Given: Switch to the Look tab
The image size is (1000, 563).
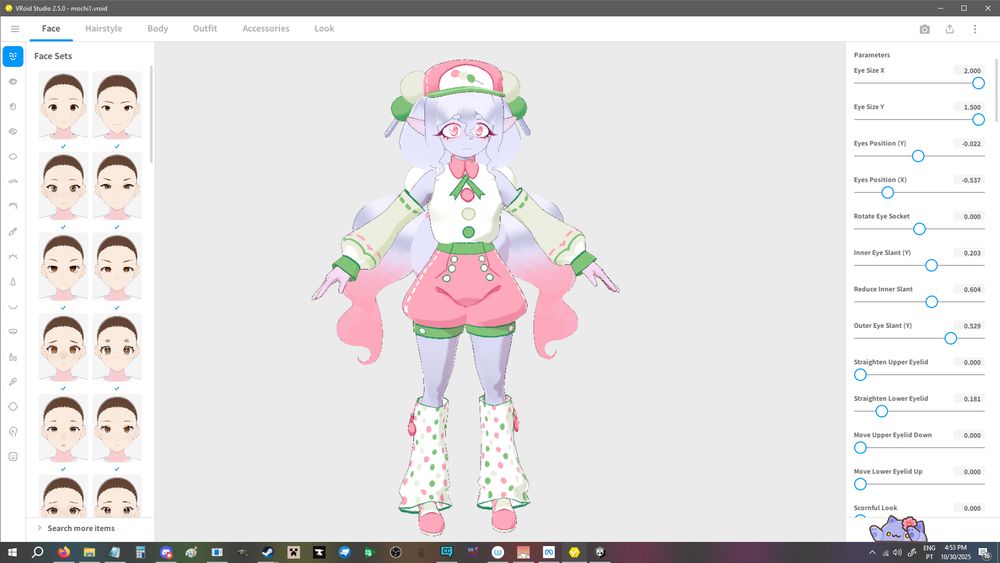Looking at the screenshot, I should pos(324,29).
